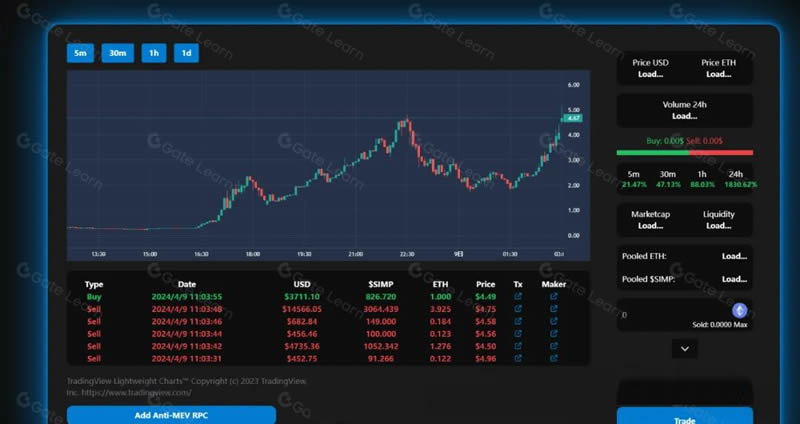Screen dimensions: 800x424
Task: Click the 4.47 current price label on chart
Action: coord(574,118)
